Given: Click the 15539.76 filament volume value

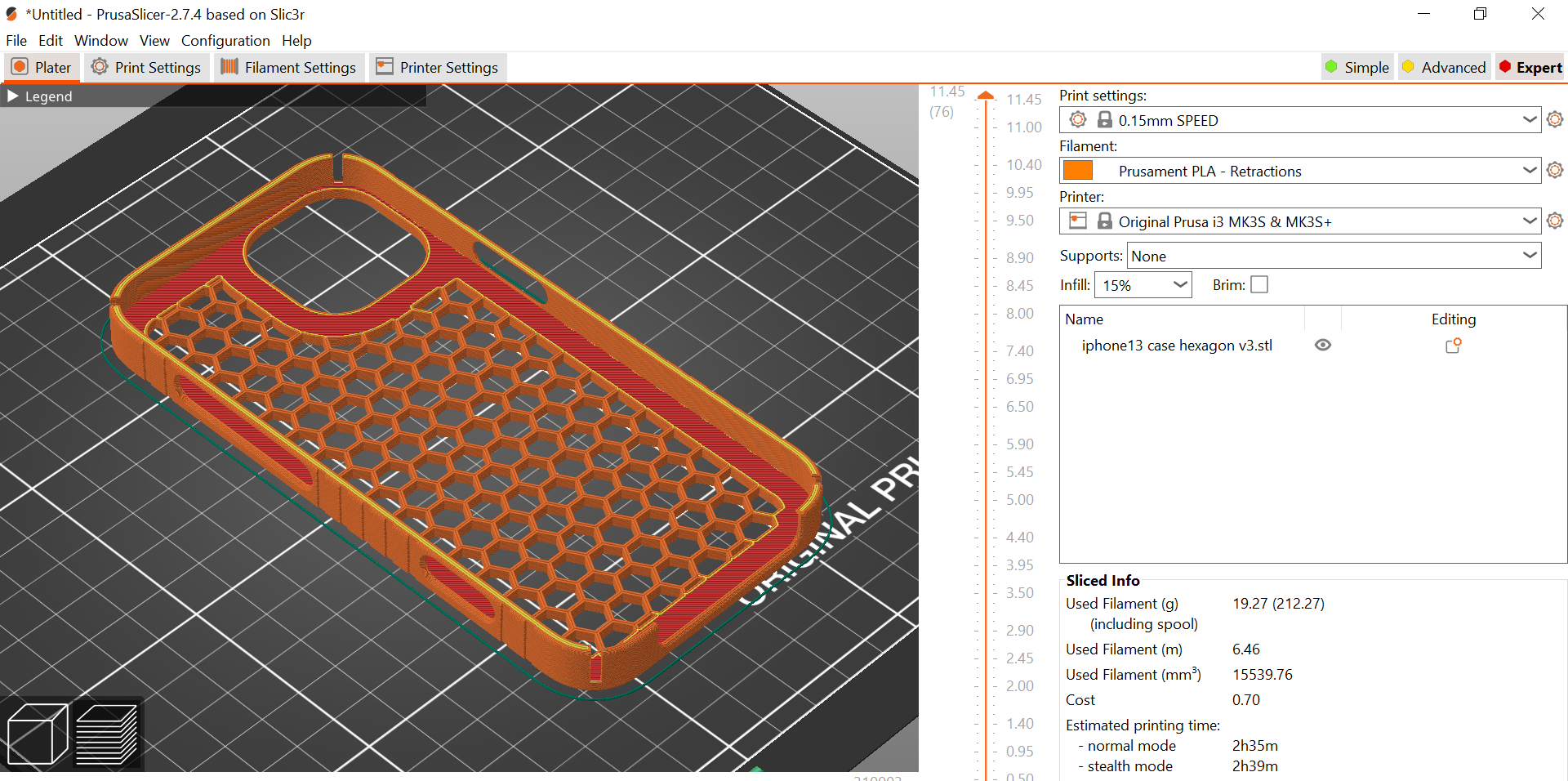Looking at the screenshot, I should (x=1263, y=675).
